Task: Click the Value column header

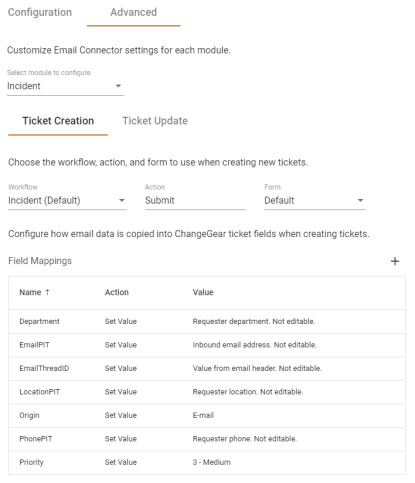Action: [x=203, y=292]
